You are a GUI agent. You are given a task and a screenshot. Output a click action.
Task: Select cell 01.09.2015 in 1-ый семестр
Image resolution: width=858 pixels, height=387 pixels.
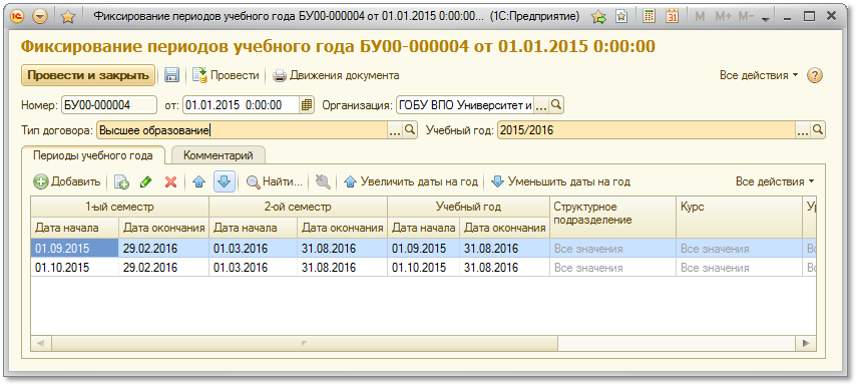(74, 249)
